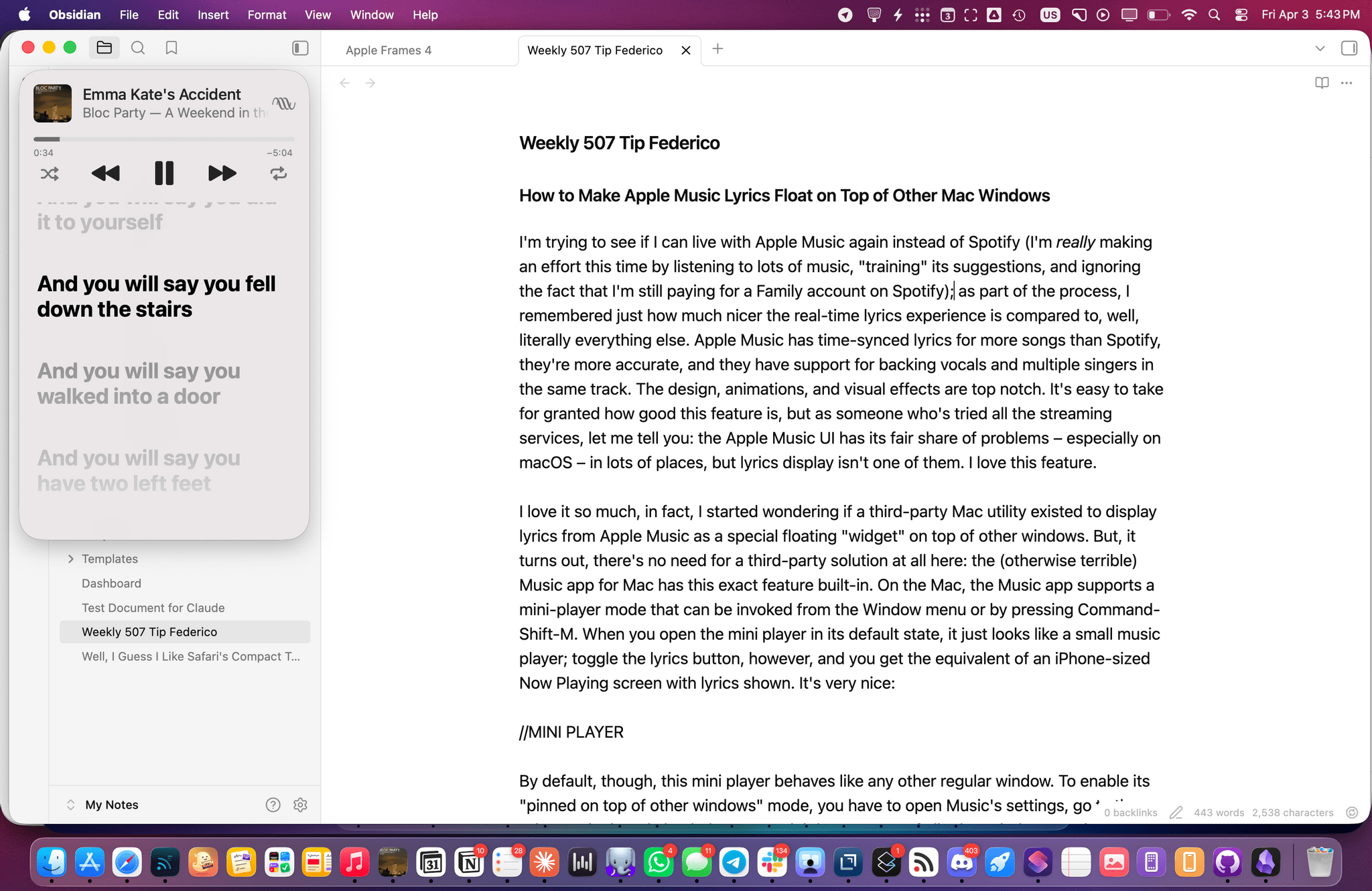This screenshot has width=1372, height=891.
Task: Toggle shuffle in the mini player
Action: tap(50, 174)
